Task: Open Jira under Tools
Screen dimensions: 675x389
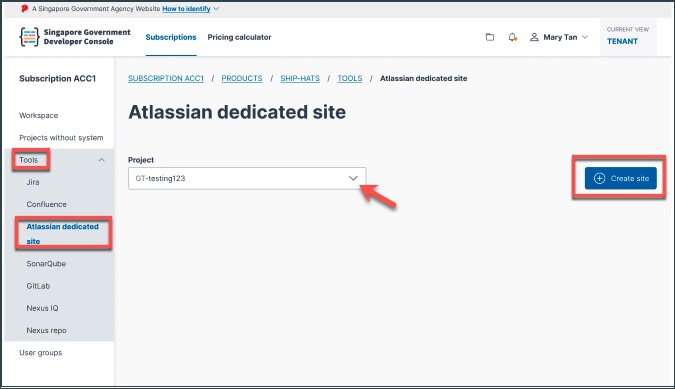Action: point(33,182)
